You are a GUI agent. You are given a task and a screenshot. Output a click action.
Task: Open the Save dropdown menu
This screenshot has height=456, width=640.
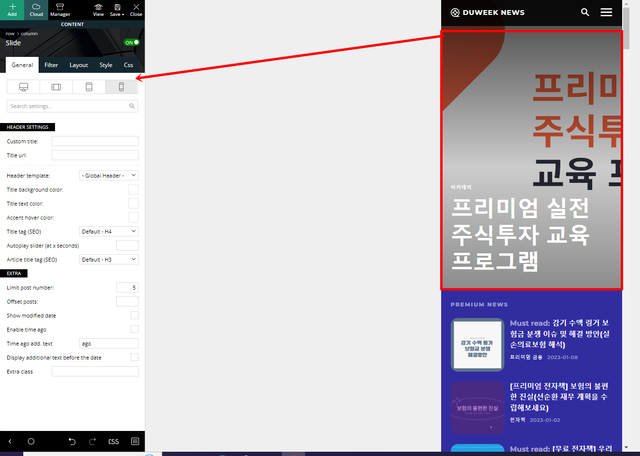pos(117,10)
